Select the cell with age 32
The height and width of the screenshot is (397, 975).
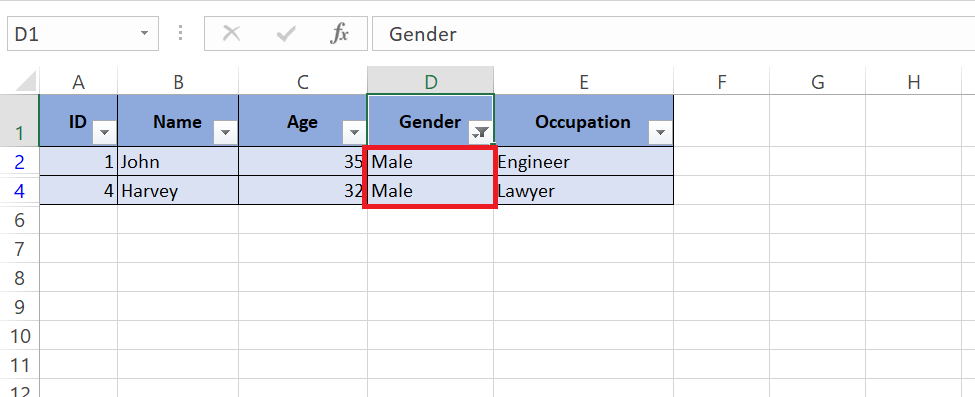[303, 190]
